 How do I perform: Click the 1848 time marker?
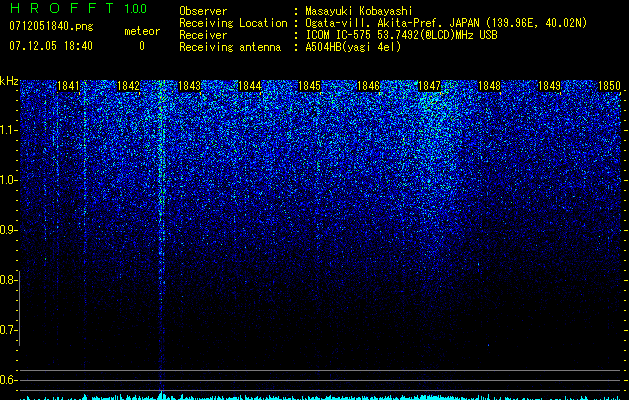tap(489, 86)
